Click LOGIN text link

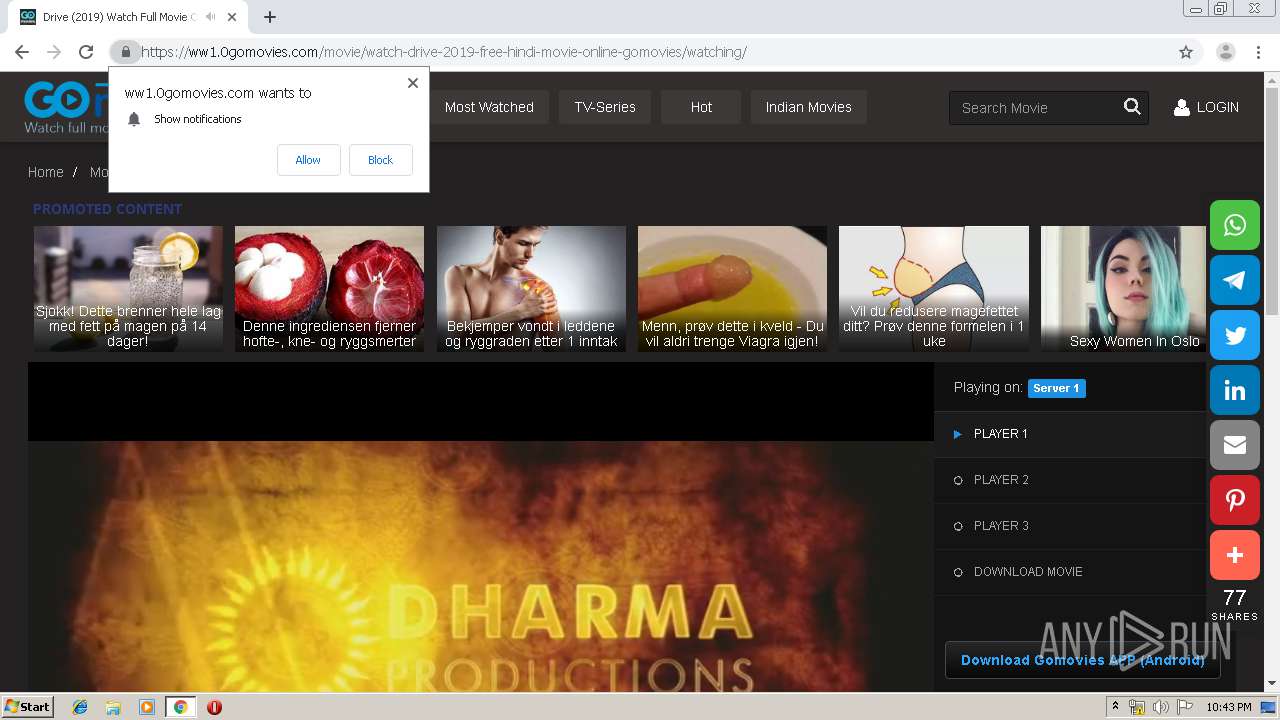coord(1217,107)
